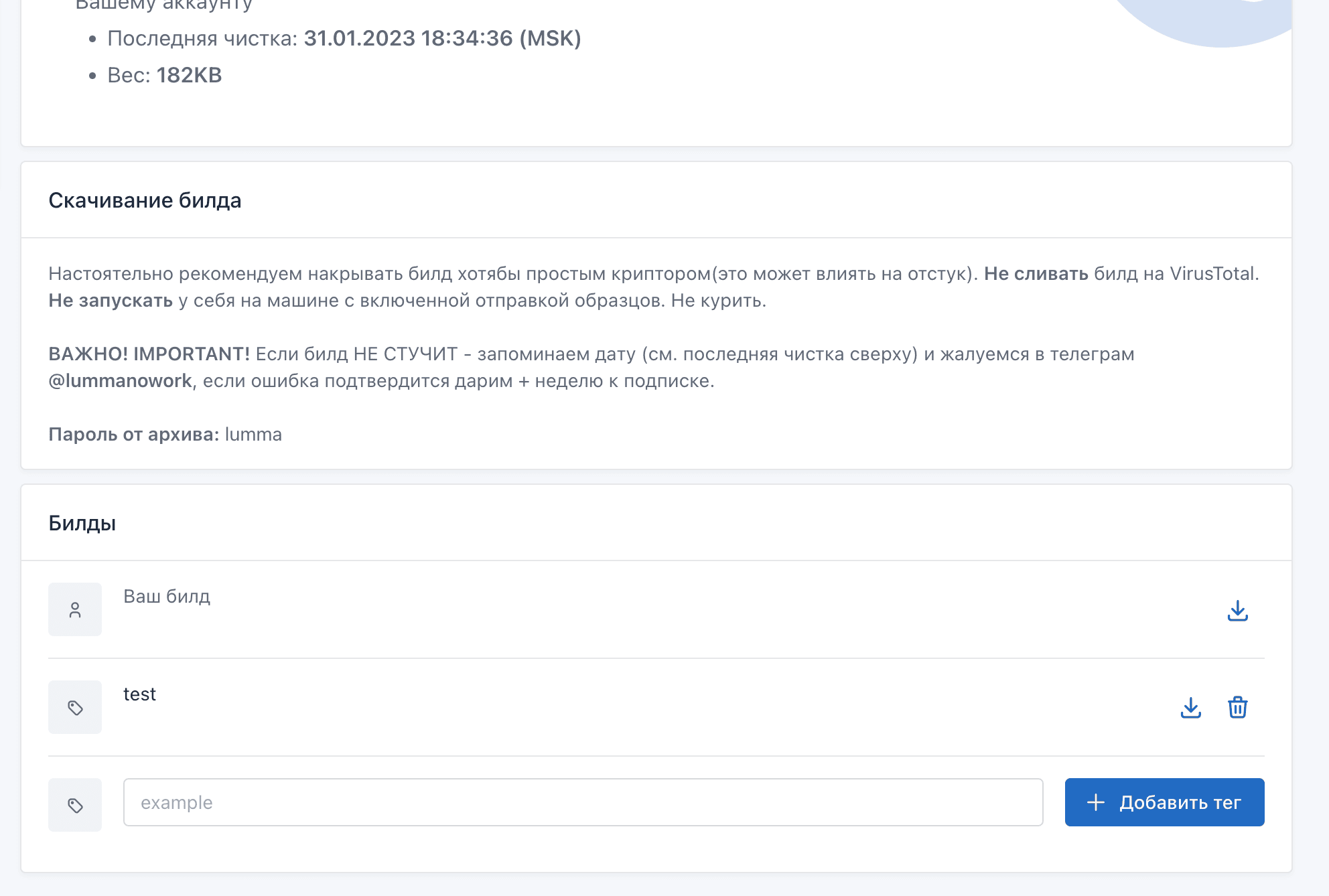Click the tag icon next to 'test'

click(x=75, y=707)
